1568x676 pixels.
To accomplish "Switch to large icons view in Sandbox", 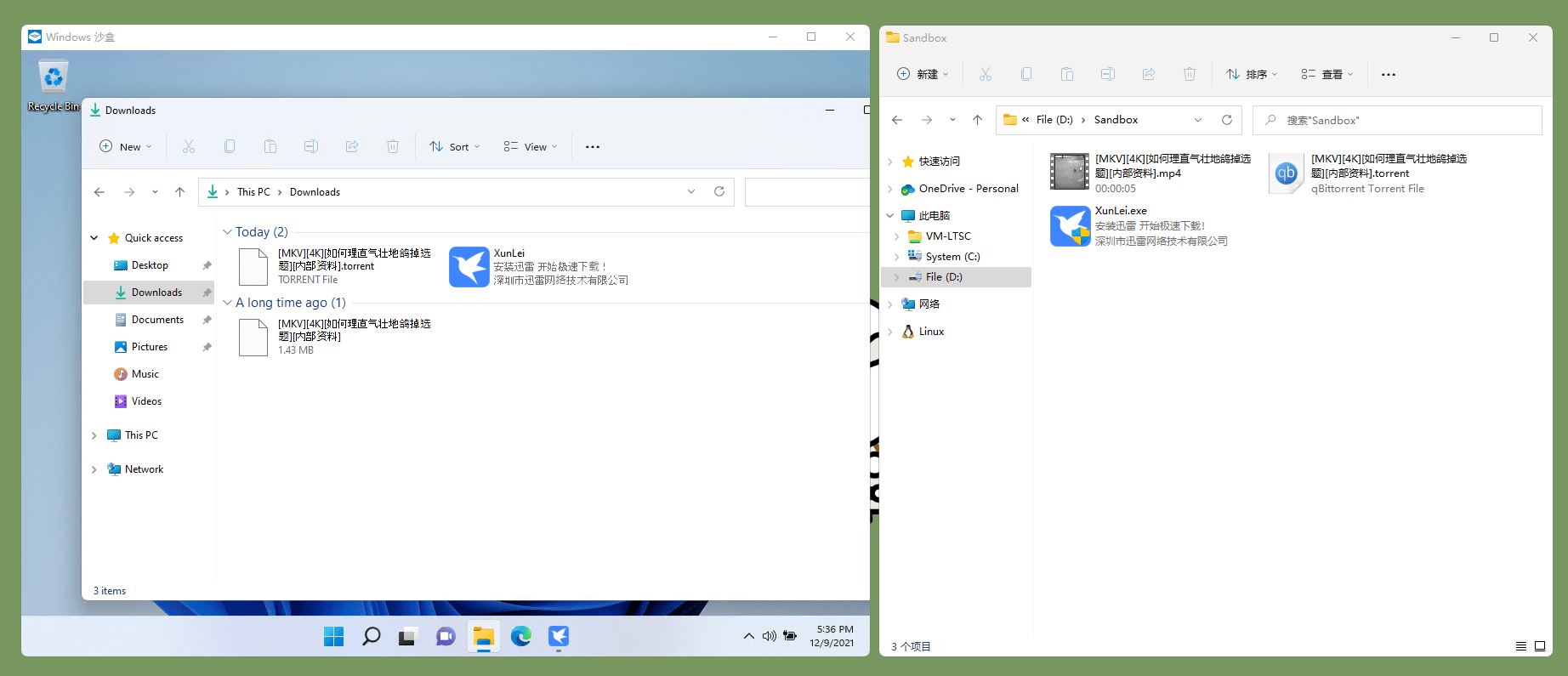I will (x=1540, y=646).
